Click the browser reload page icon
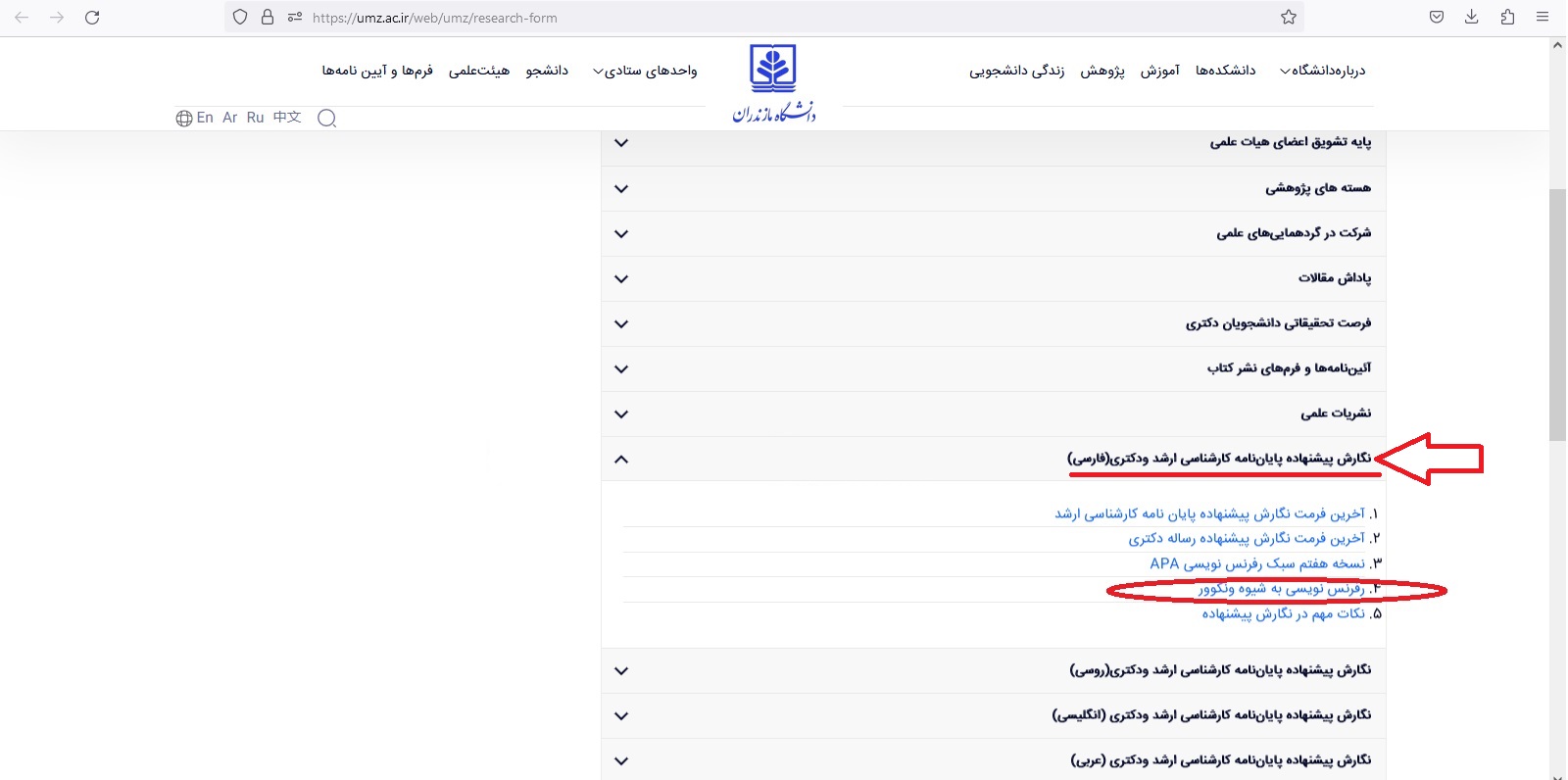This screenshot has height=780, width=1568. [x=92, y=18]
